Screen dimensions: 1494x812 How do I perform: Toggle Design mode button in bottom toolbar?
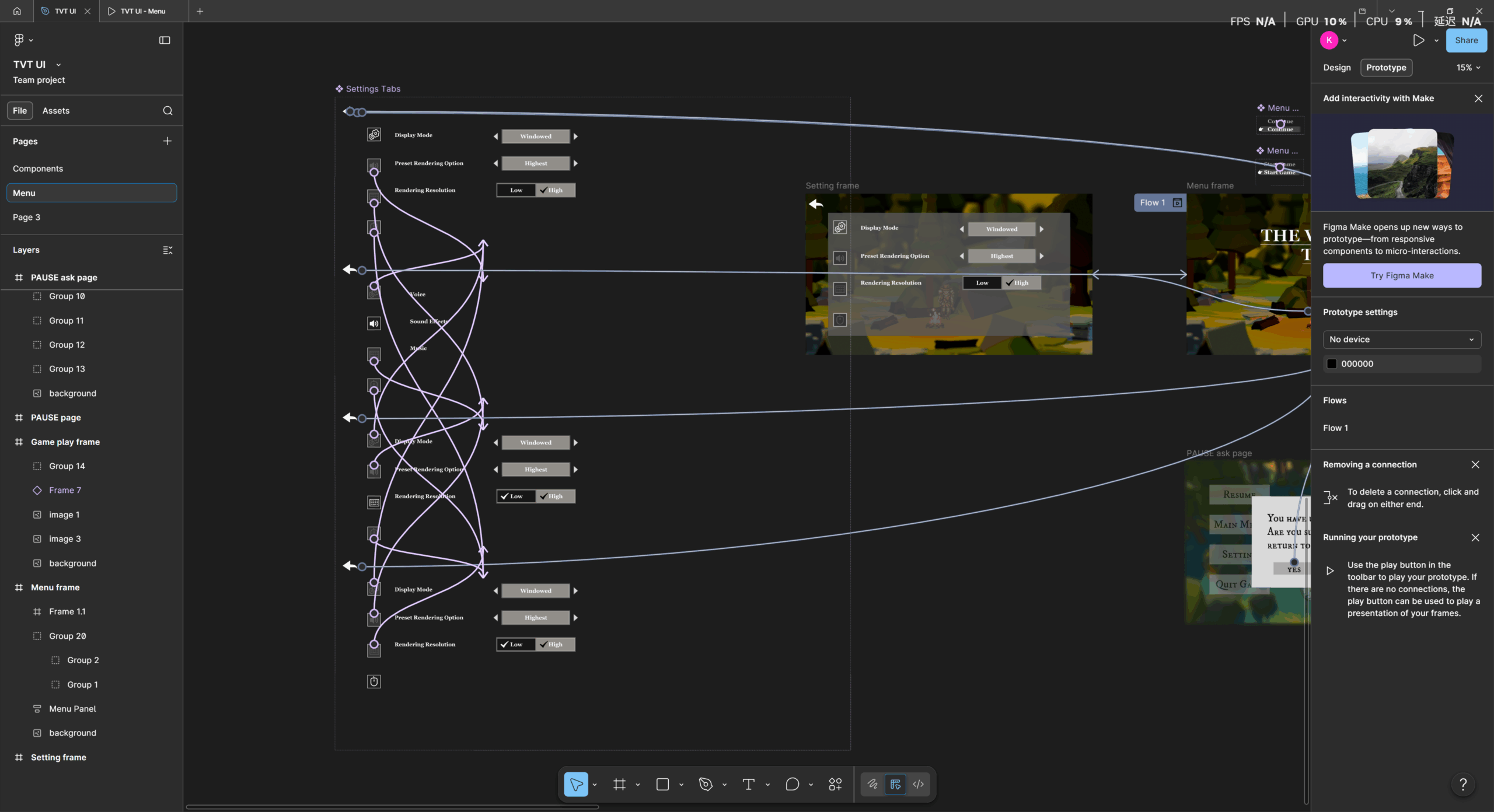(895, 785)
